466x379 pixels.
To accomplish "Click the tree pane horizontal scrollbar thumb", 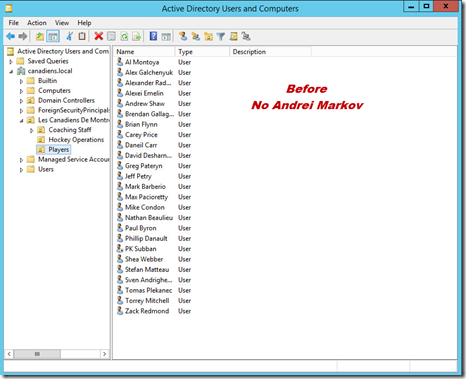I will point(37,354).
